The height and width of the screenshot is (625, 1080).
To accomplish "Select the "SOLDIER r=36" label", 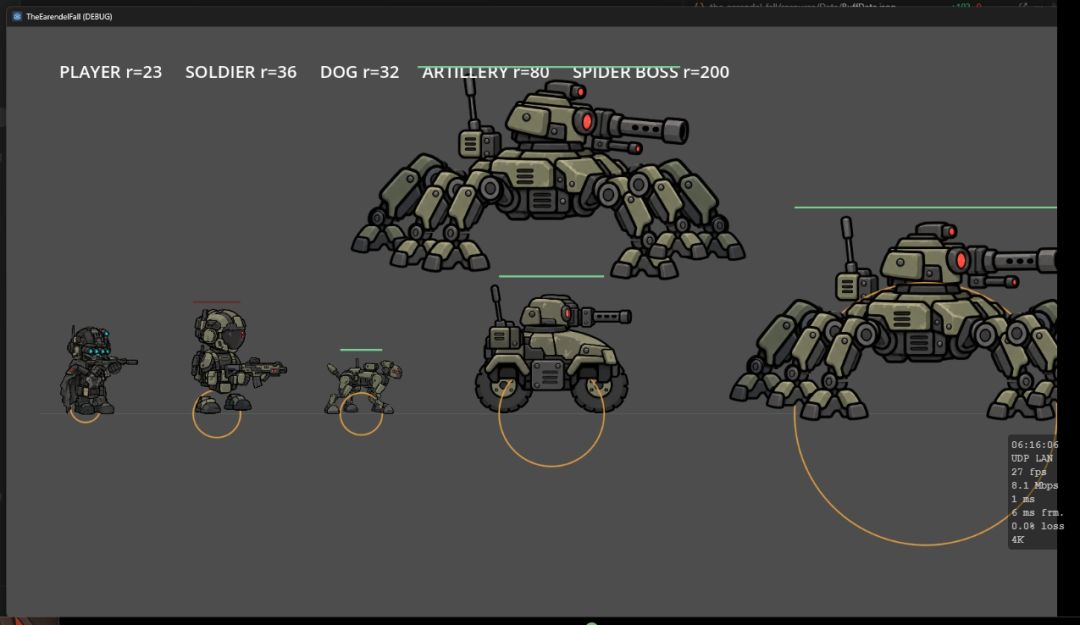I will (x=241, y=72).
